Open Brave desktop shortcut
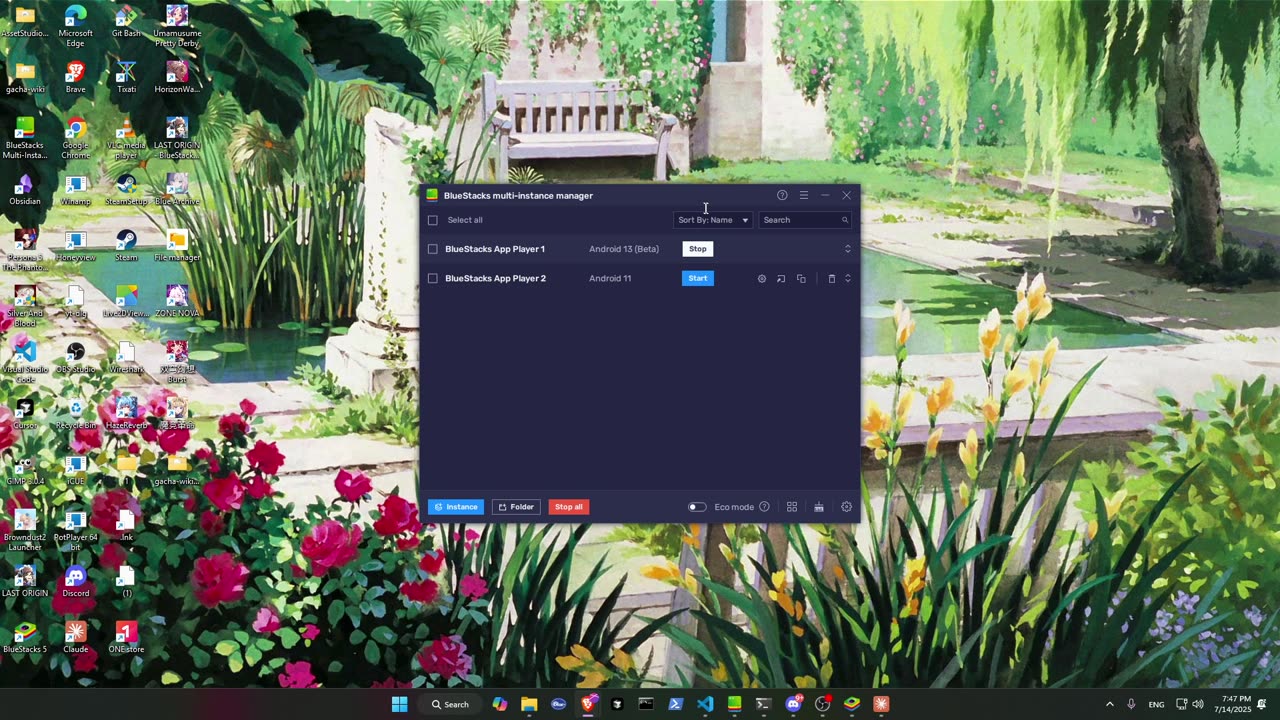This screenshot has height=720, width=1280. point(76,77)
